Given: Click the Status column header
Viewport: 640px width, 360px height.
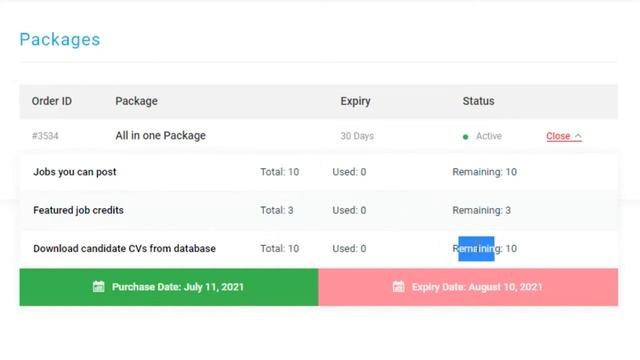Looking at the screenshot, I should pos(478,101).
